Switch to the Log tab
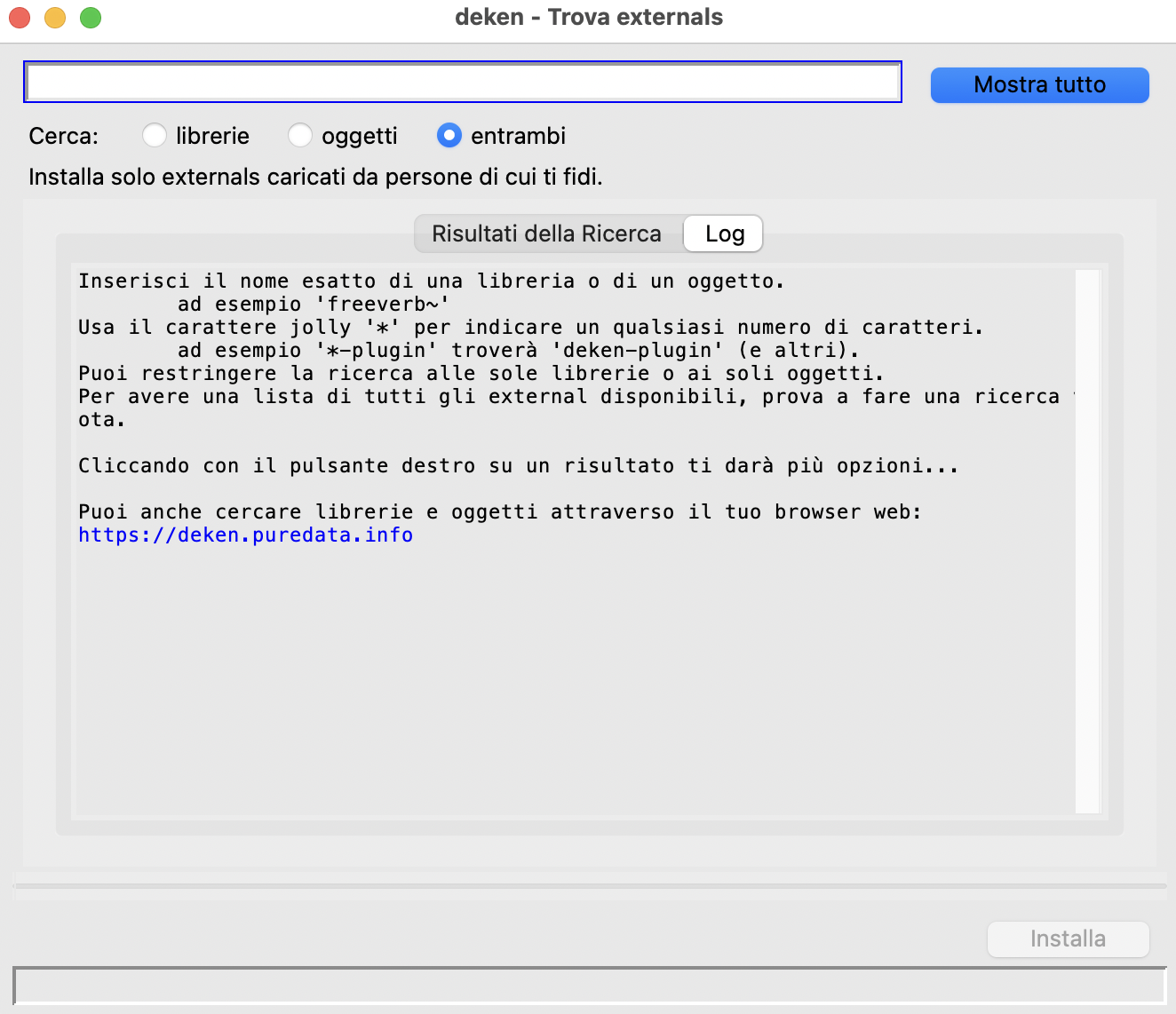The height and width of the screenshot is (1014, 1176). pos(725,234)
